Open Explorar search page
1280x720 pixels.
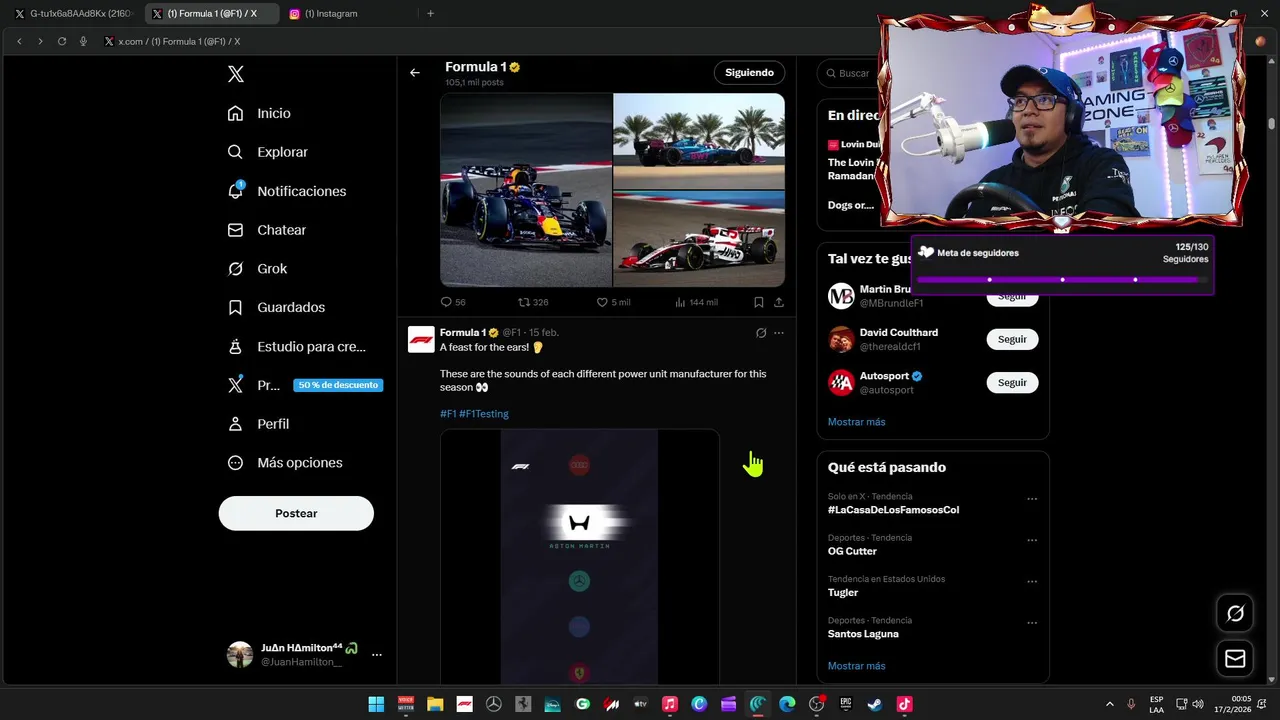click(267, 152)
